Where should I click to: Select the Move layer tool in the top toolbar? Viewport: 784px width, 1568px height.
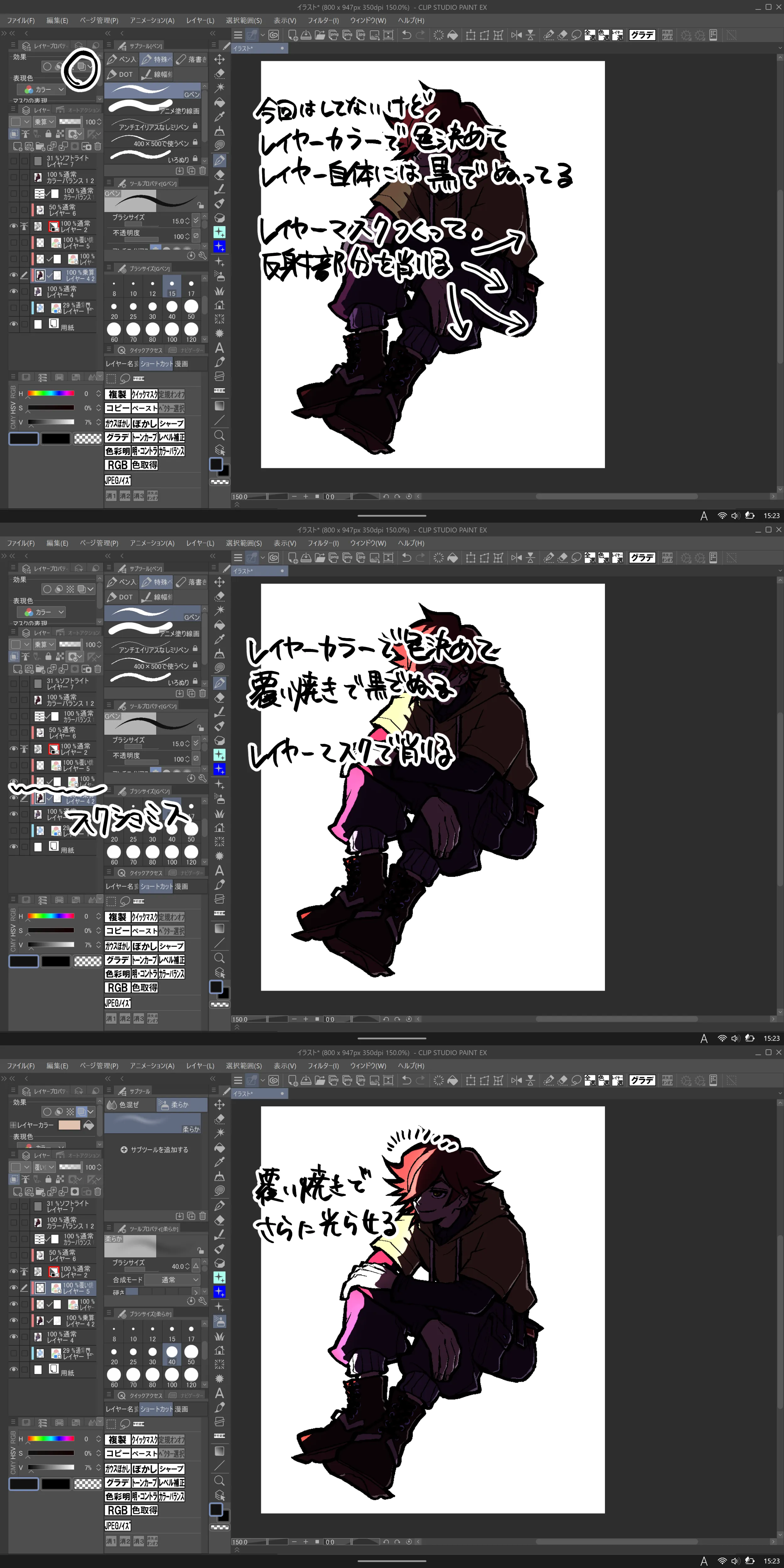(x=220, y=59)
